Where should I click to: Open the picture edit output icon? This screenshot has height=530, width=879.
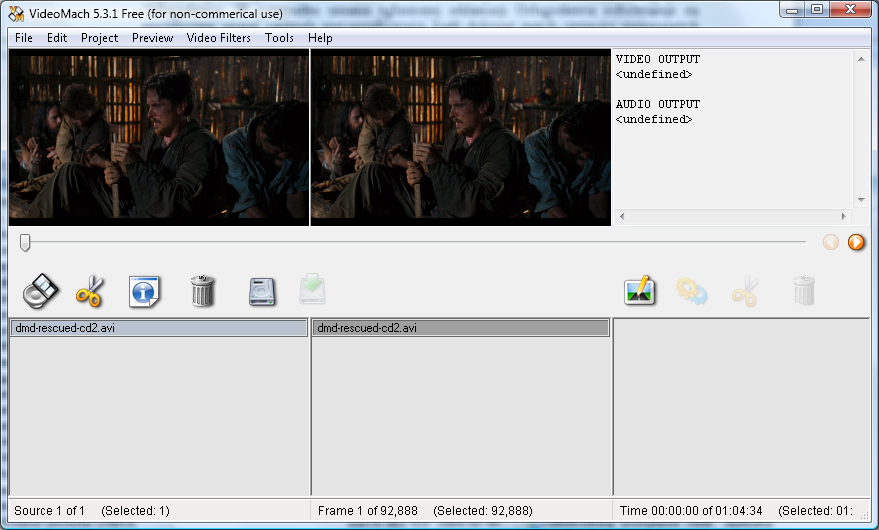(x=640, y=291)
